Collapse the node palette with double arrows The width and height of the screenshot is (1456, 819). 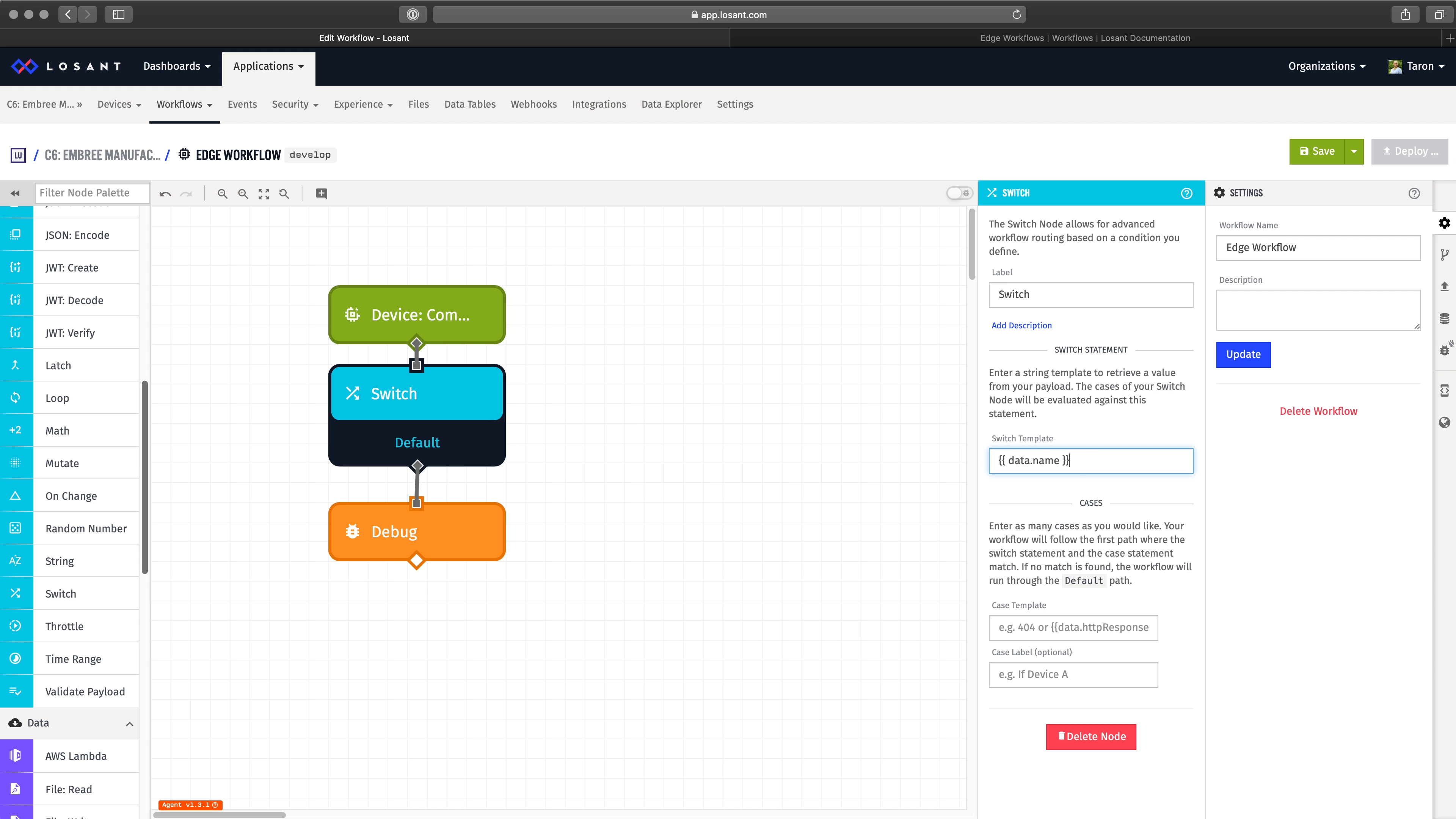pos(15,193)
